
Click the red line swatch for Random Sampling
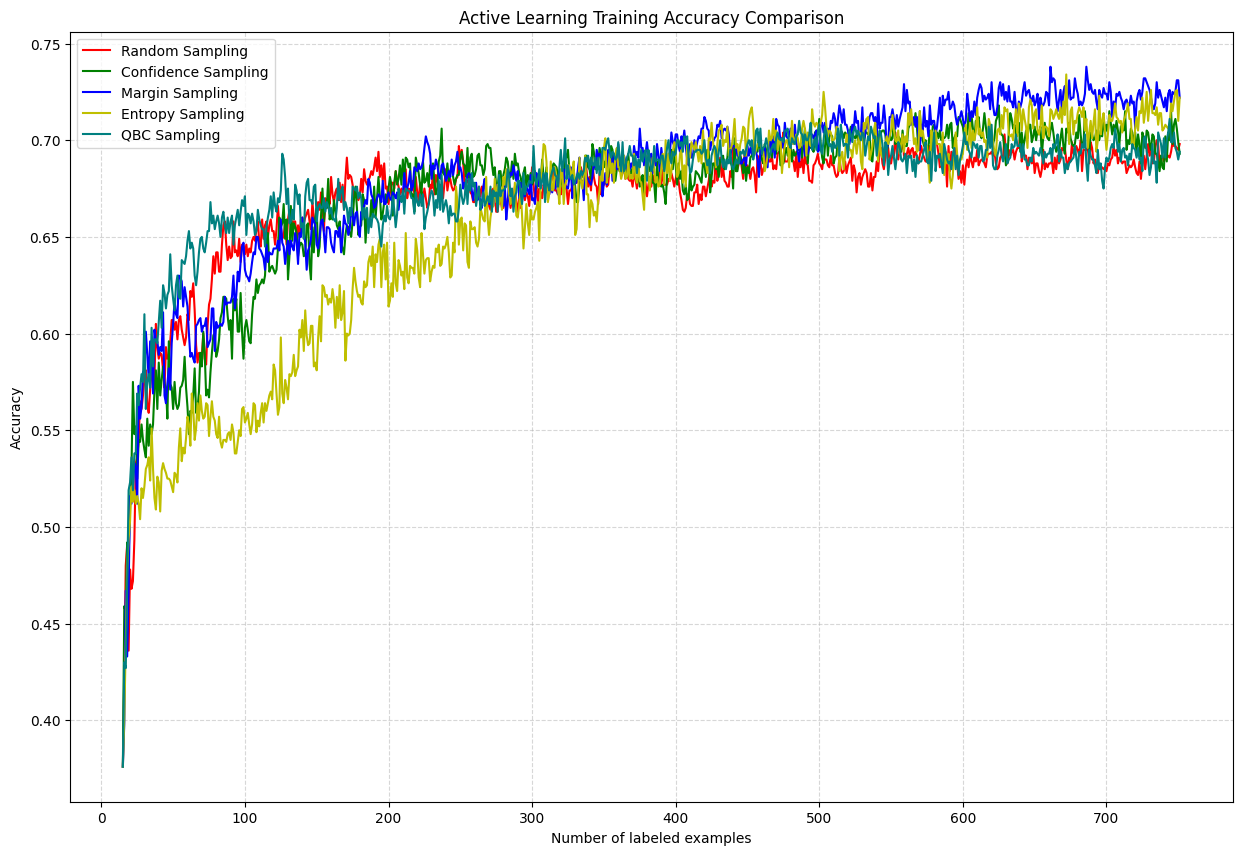[x=97, y=51]
